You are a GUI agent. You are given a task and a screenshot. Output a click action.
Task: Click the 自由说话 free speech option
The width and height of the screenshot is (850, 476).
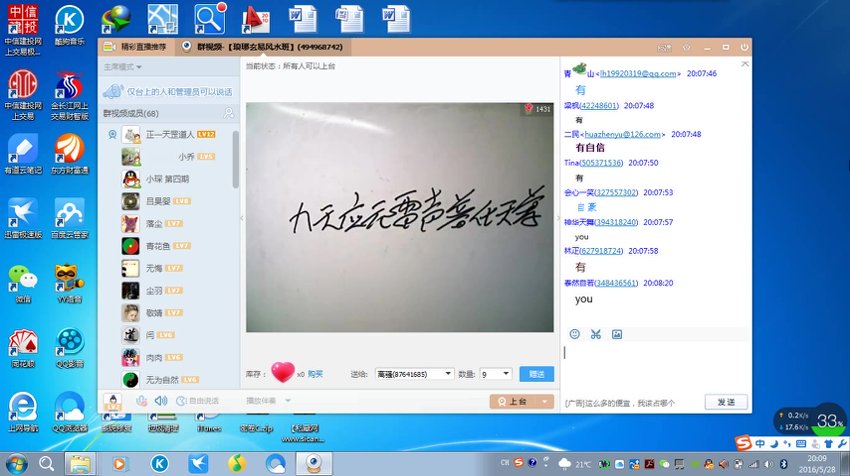[x=198, y=401]
